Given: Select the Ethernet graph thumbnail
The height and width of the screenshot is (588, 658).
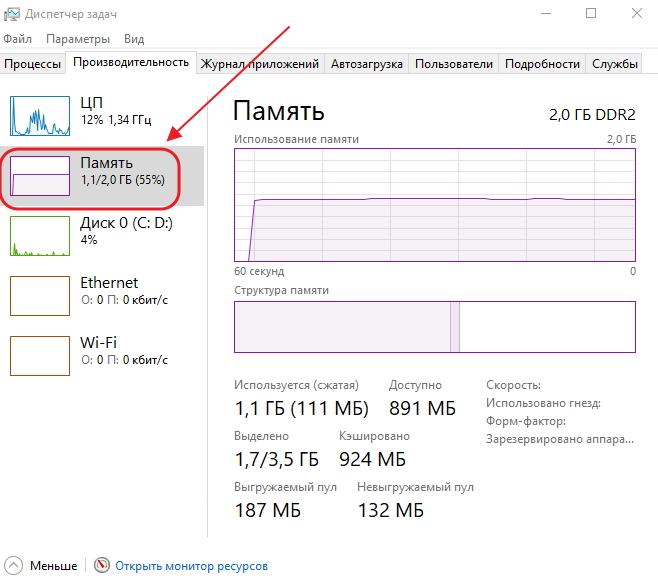Looking at the screenshot, I should click(40, 296).
